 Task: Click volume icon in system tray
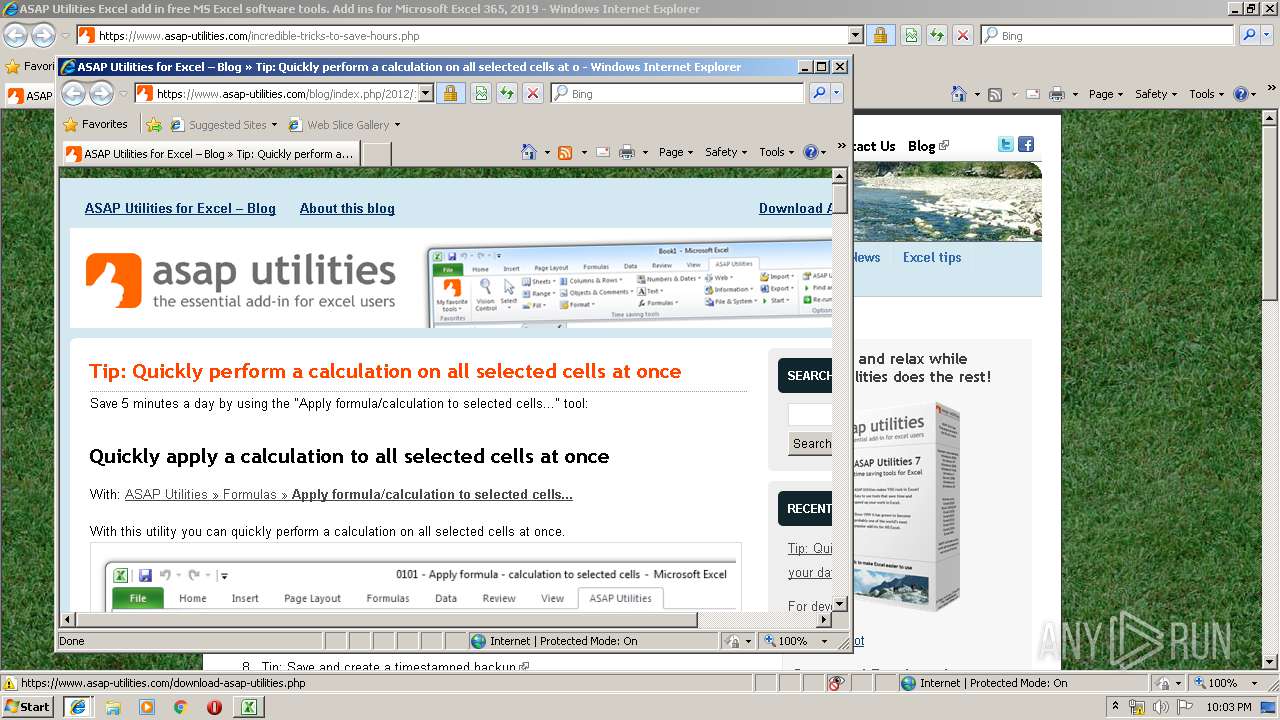point(1161,707)
